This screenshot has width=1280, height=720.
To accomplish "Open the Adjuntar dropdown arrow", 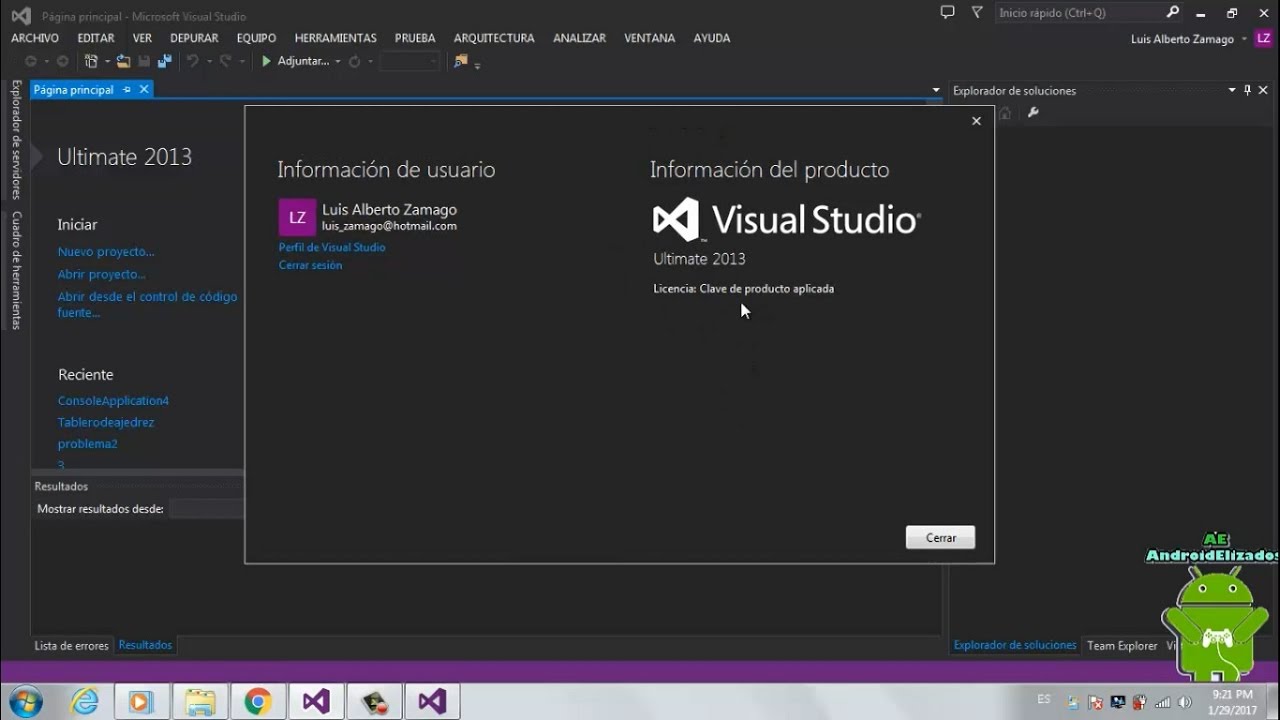I will tap(338, 62).
